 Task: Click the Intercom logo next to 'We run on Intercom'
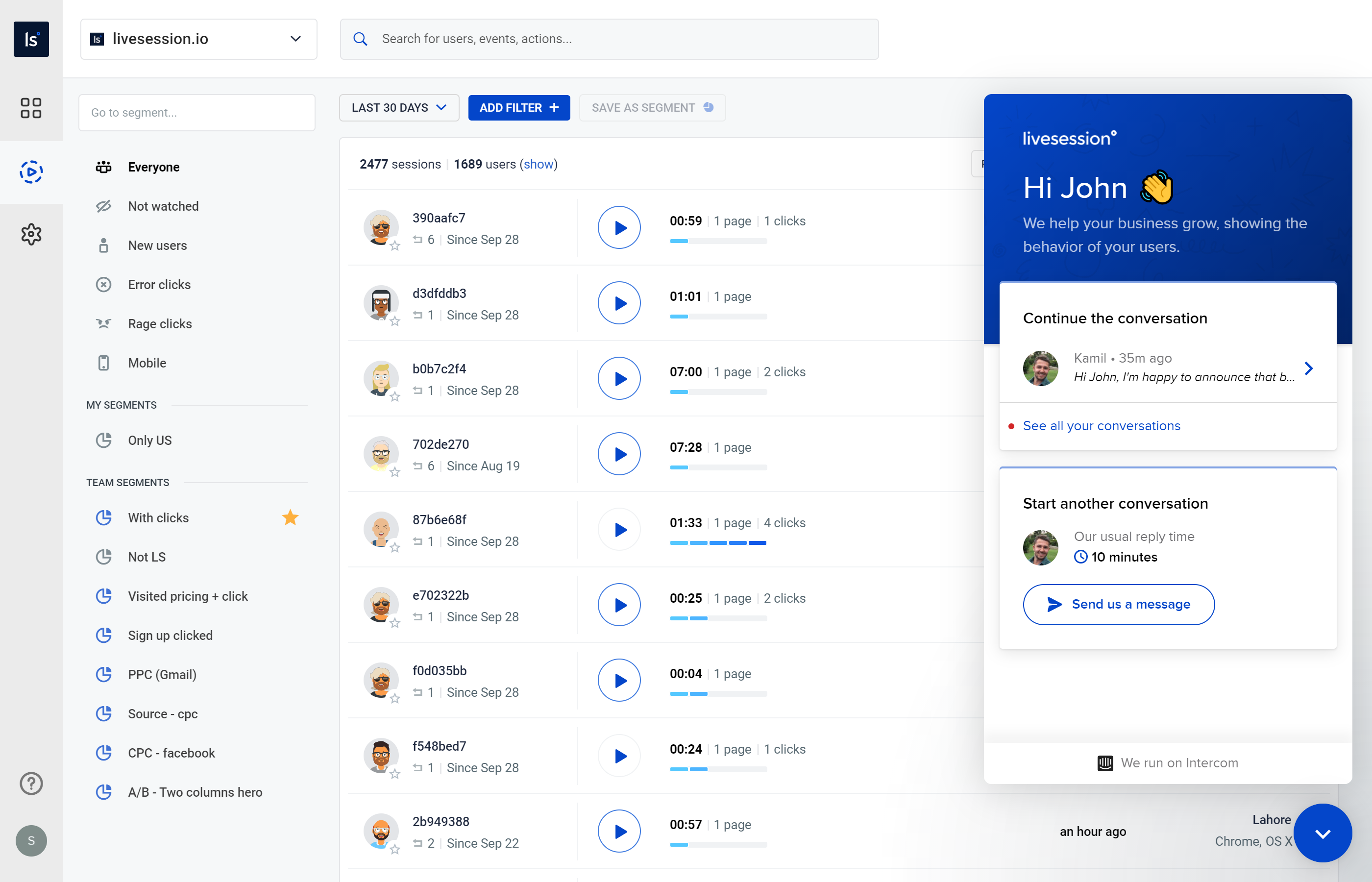(1104, 763)
